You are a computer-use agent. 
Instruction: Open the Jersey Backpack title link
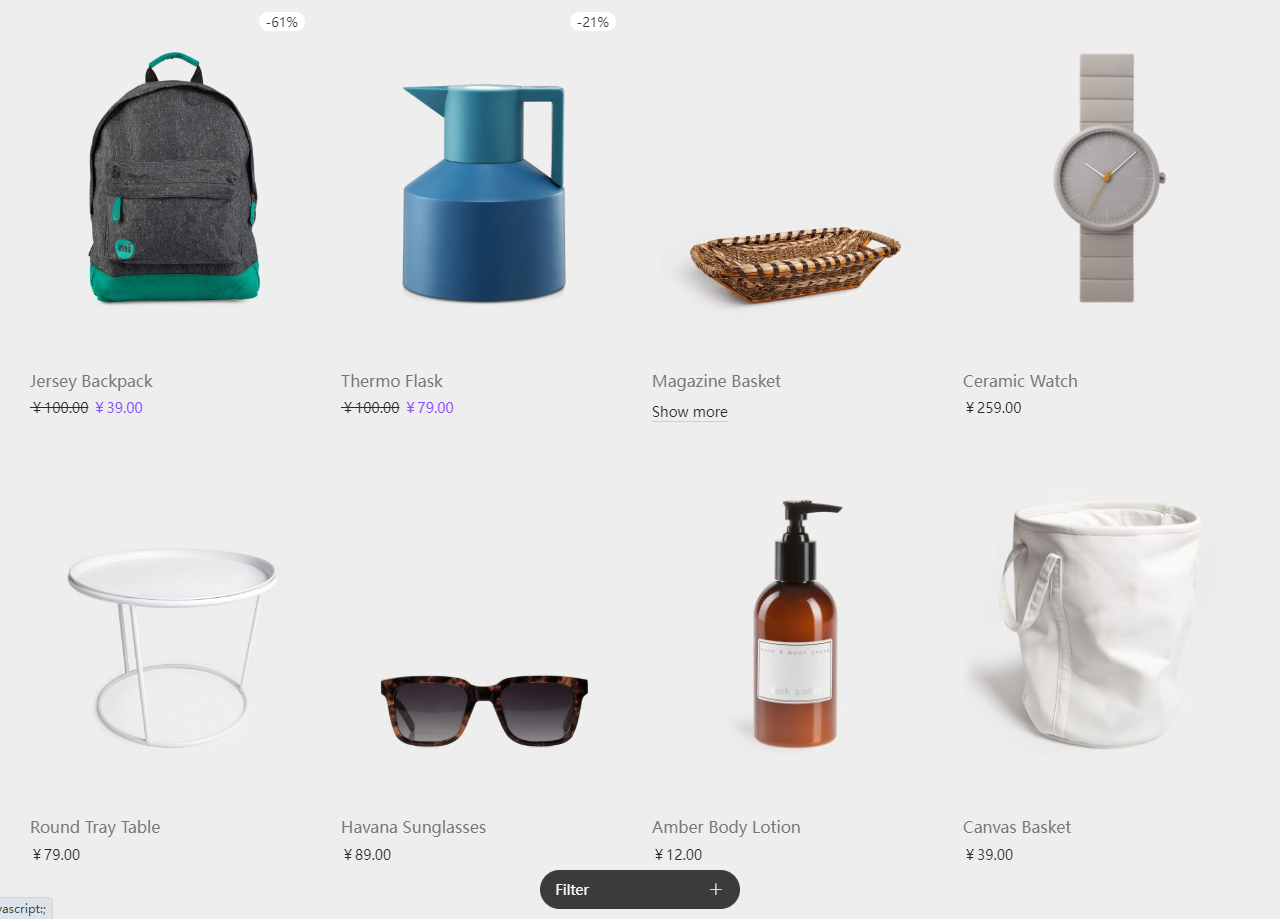pos(91,381)
